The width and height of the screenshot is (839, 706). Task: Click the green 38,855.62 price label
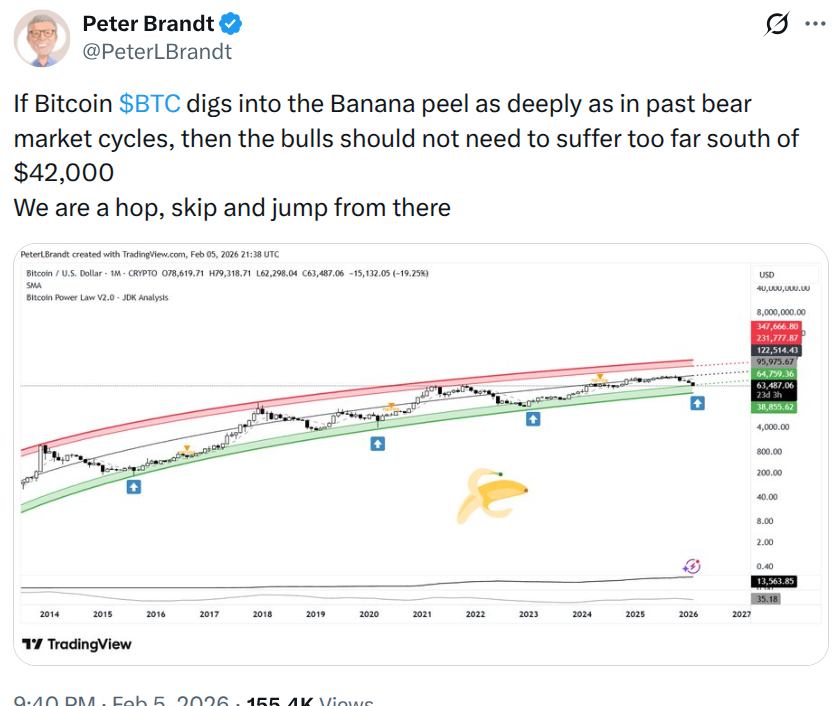point(779,408)
